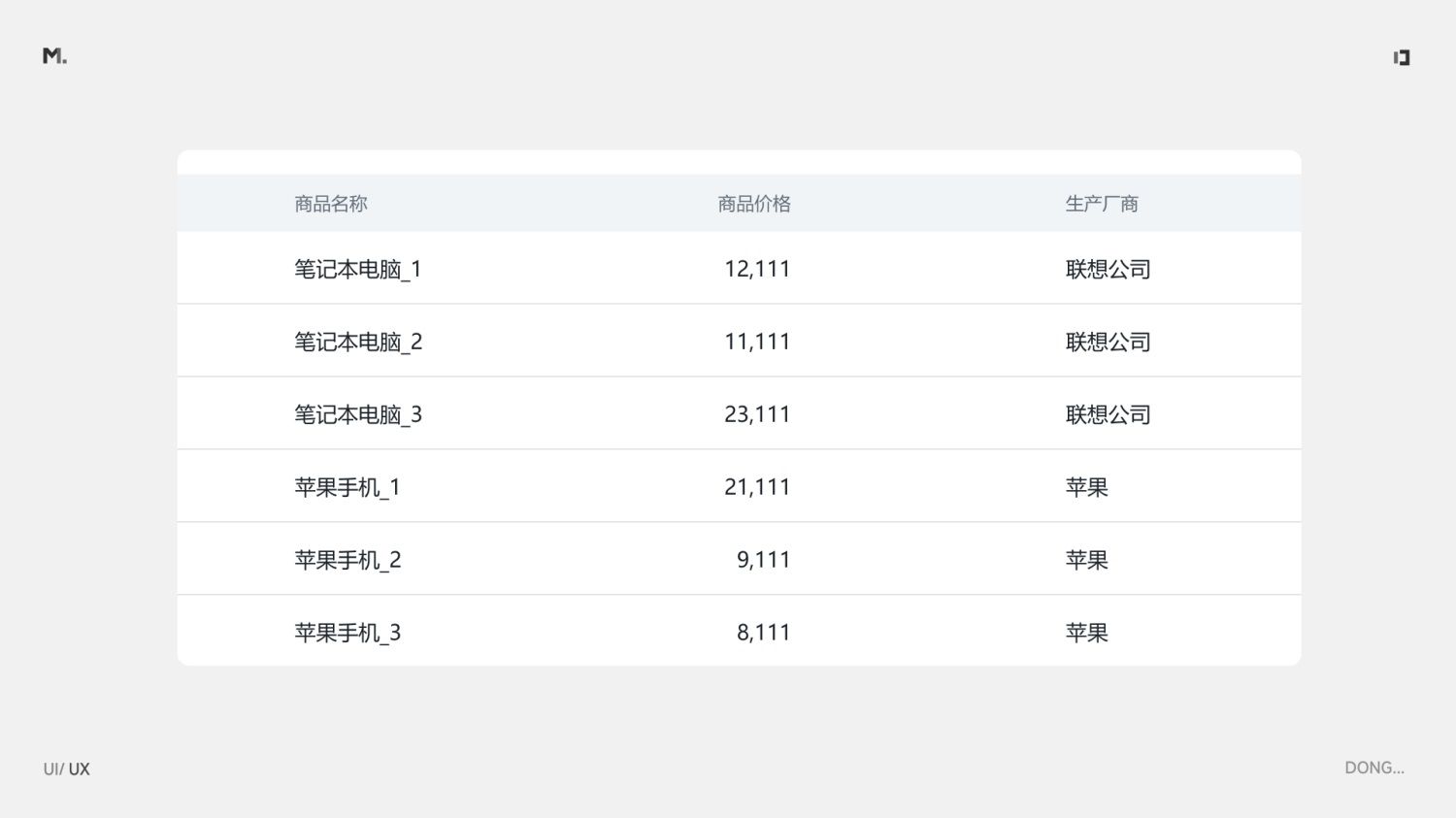Click the price value 9,111
Screen dimensions: 1456x818
tap(764, 560)
